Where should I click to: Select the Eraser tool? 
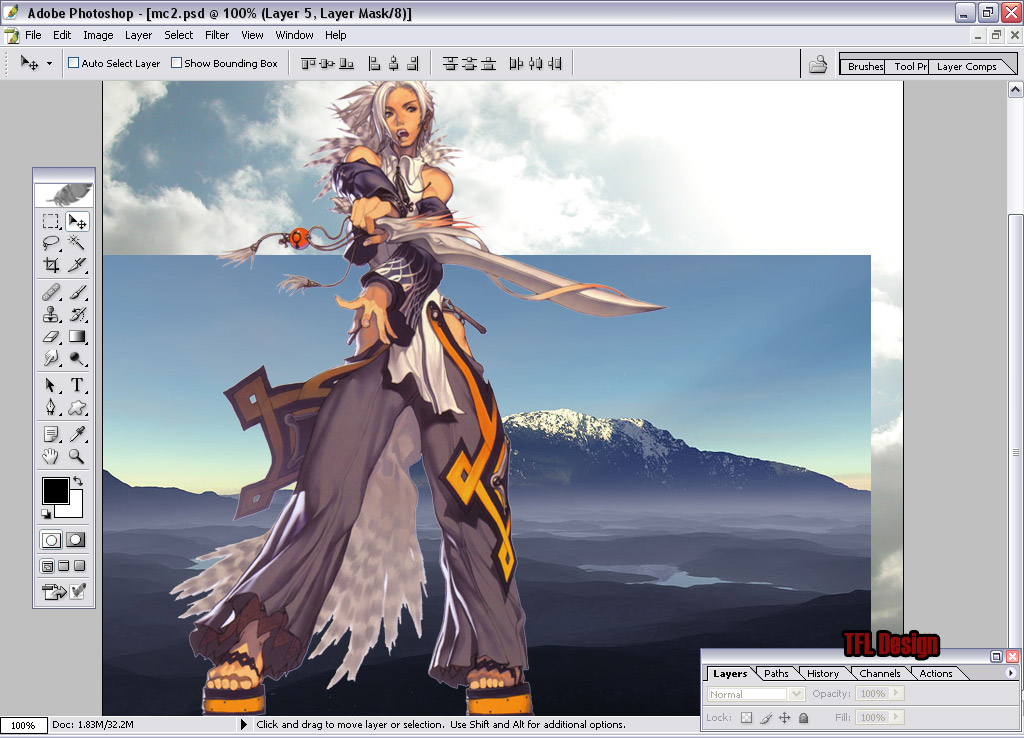51,336
